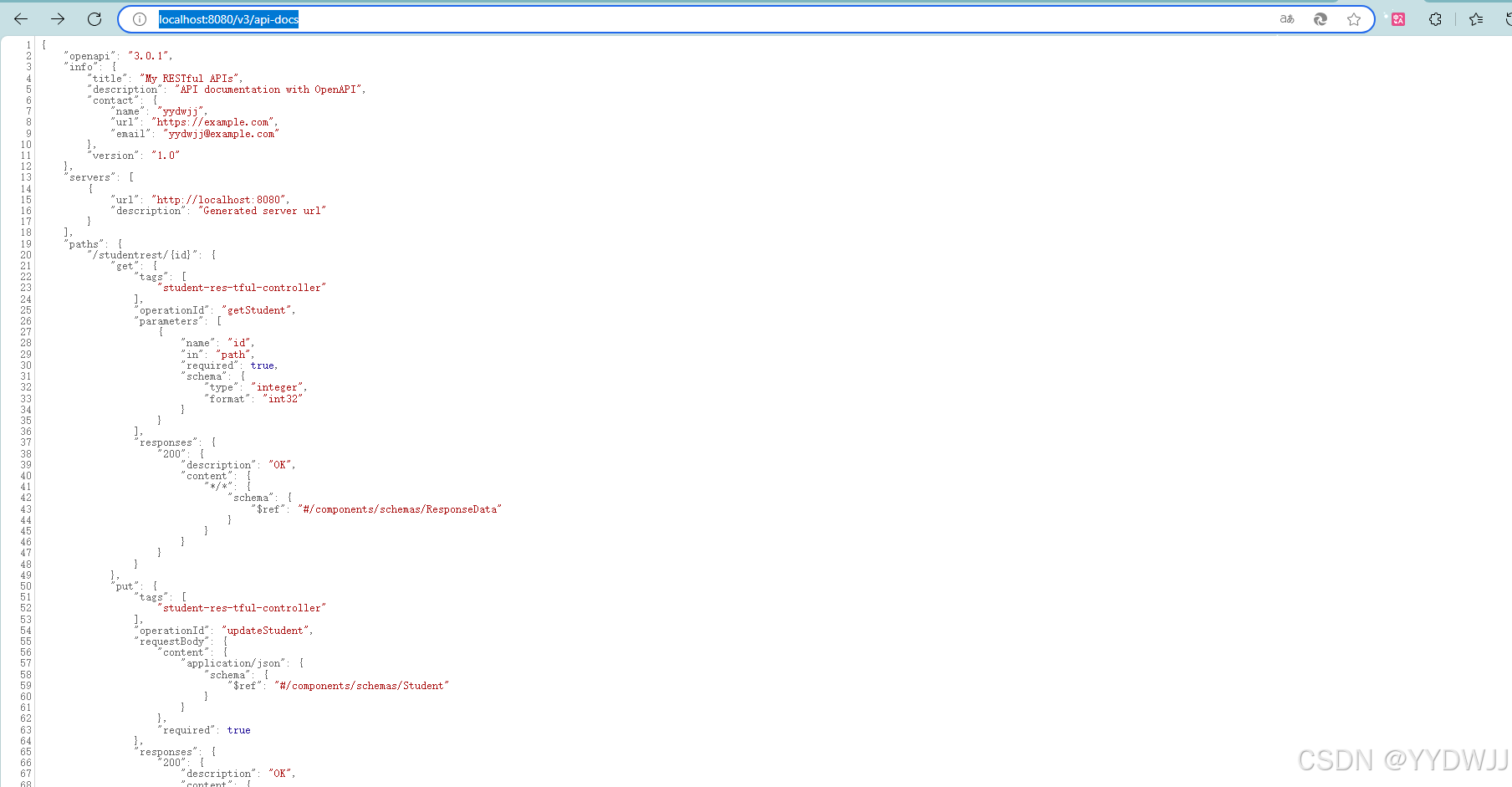Click the "paths" key on line 19

click(84, 244)
